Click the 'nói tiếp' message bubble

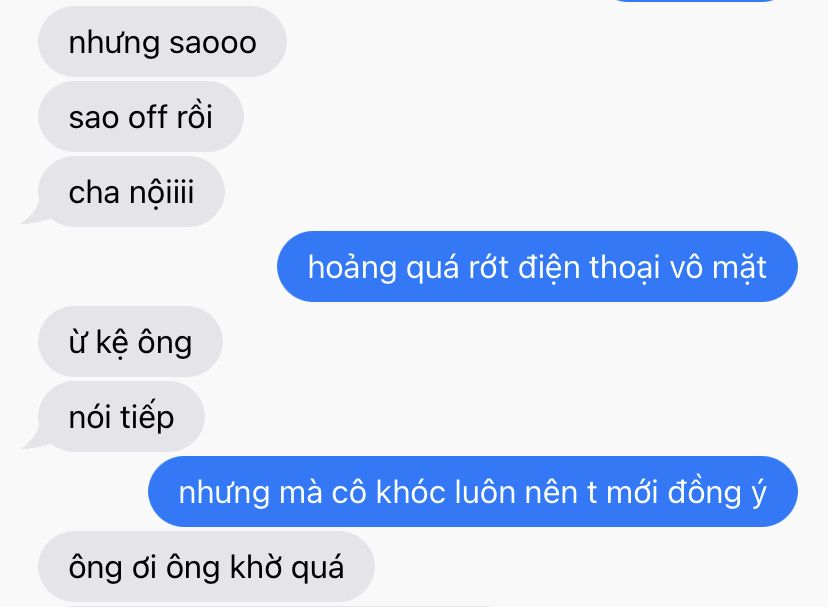pos(121,416)
